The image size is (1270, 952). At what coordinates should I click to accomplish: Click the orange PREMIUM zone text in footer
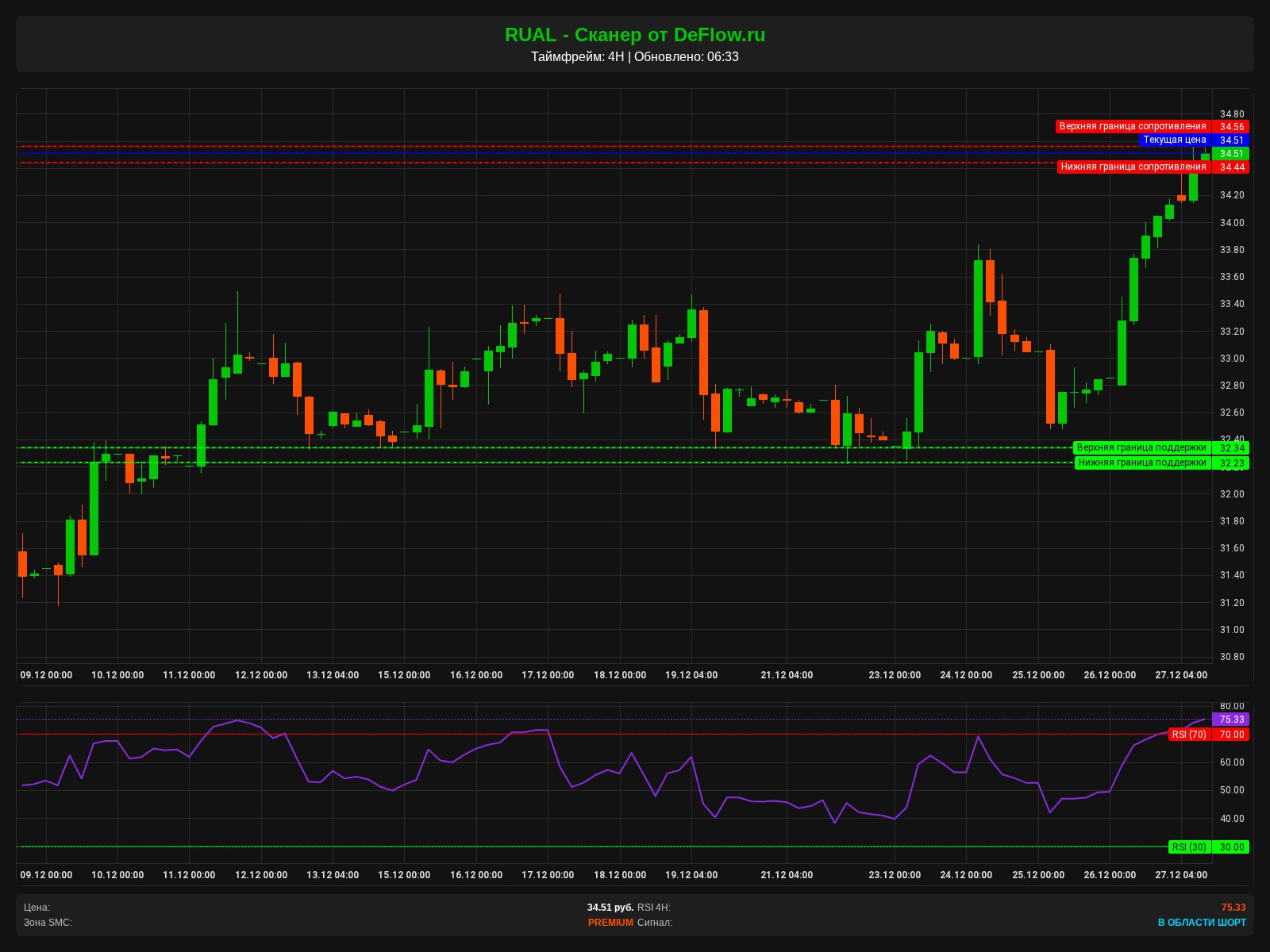point(610,923)
